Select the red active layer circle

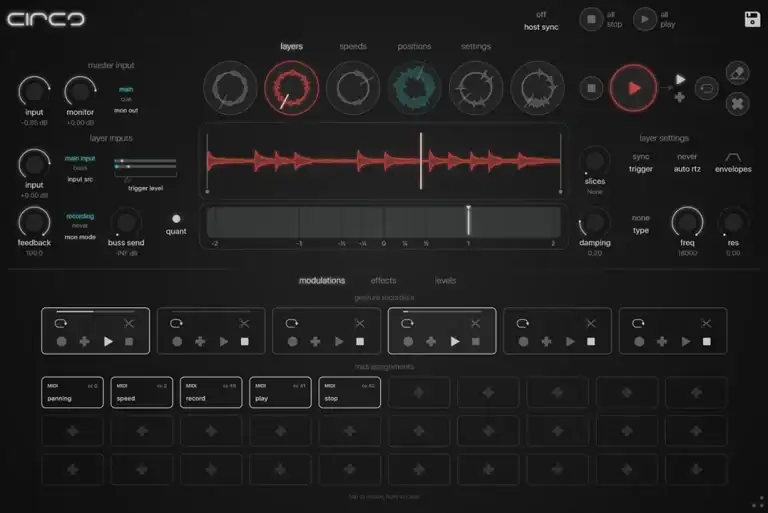point(291,88)
